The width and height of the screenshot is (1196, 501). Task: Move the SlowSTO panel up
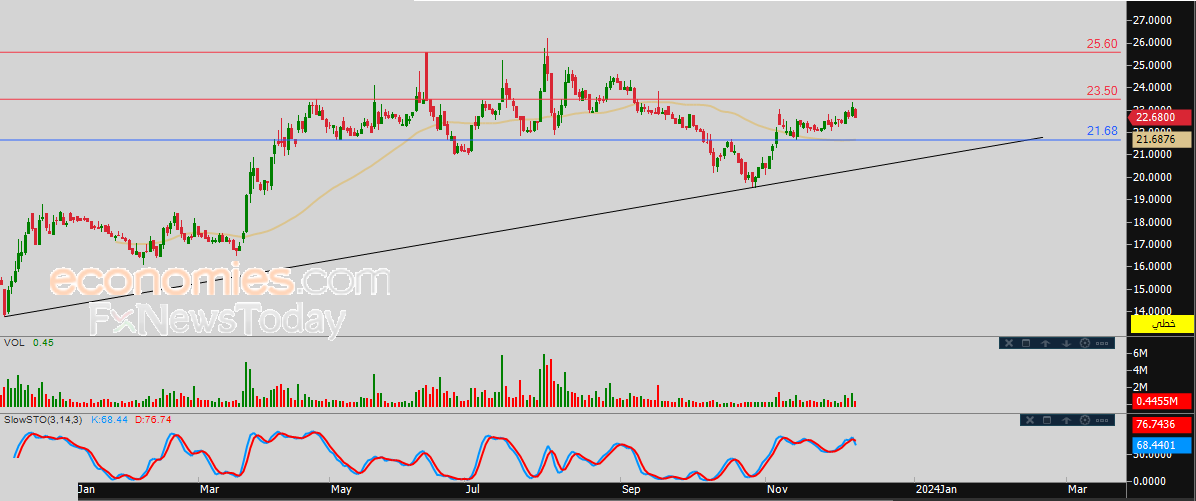(1066, 420)
